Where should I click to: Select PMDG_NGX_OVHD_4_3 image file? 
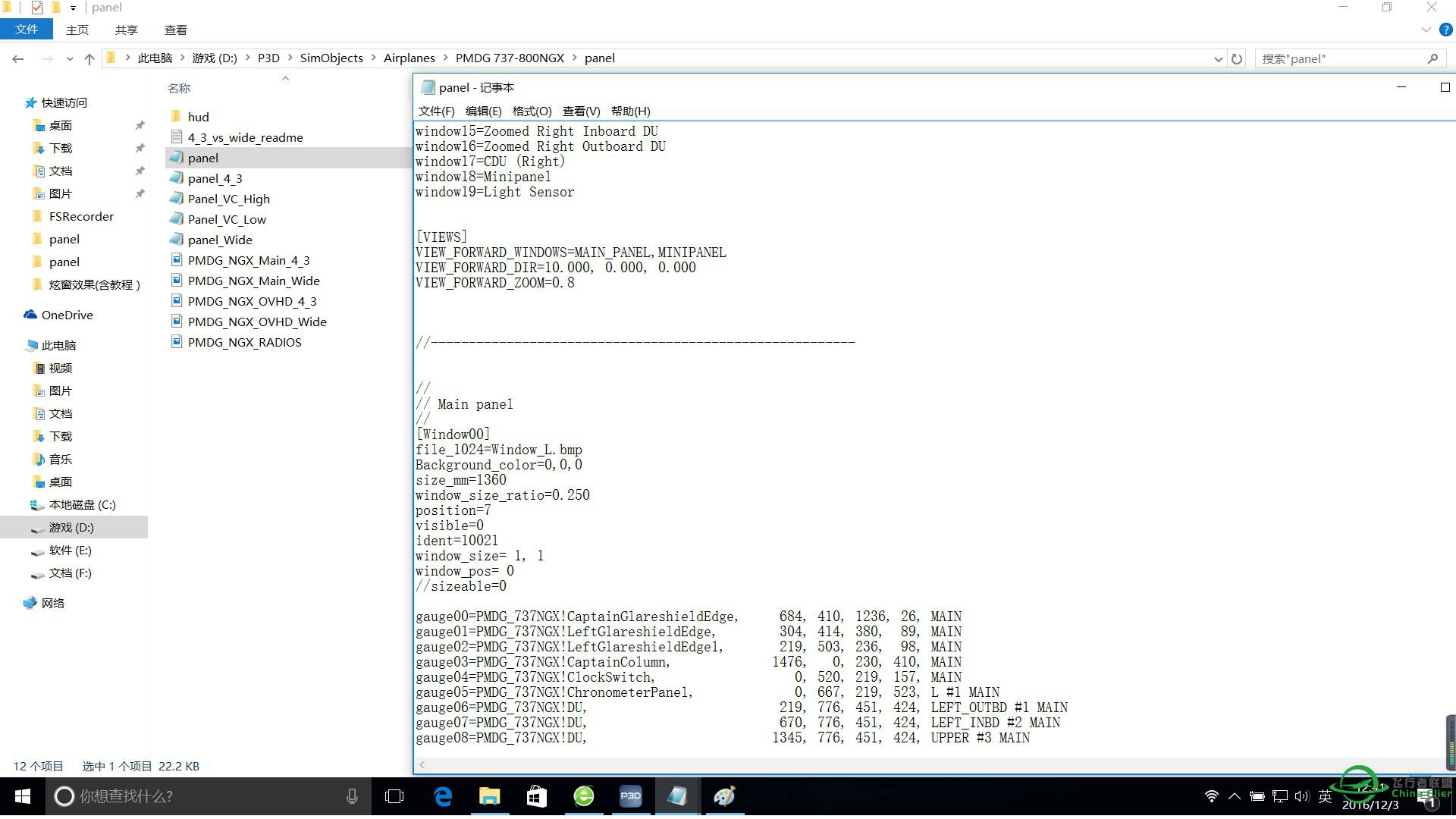tap(252, 301)
